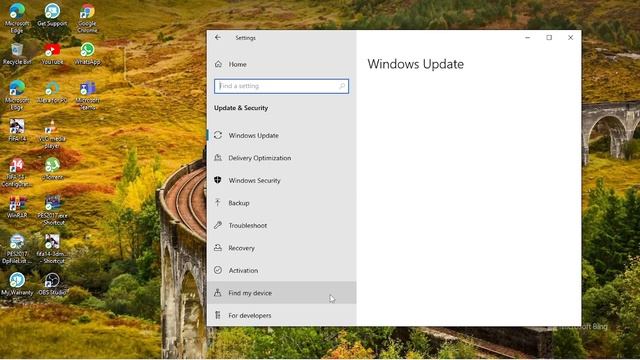
Task: Select Microsoft Edge icon beside Alexa for PC
Action: coord(17,94)
